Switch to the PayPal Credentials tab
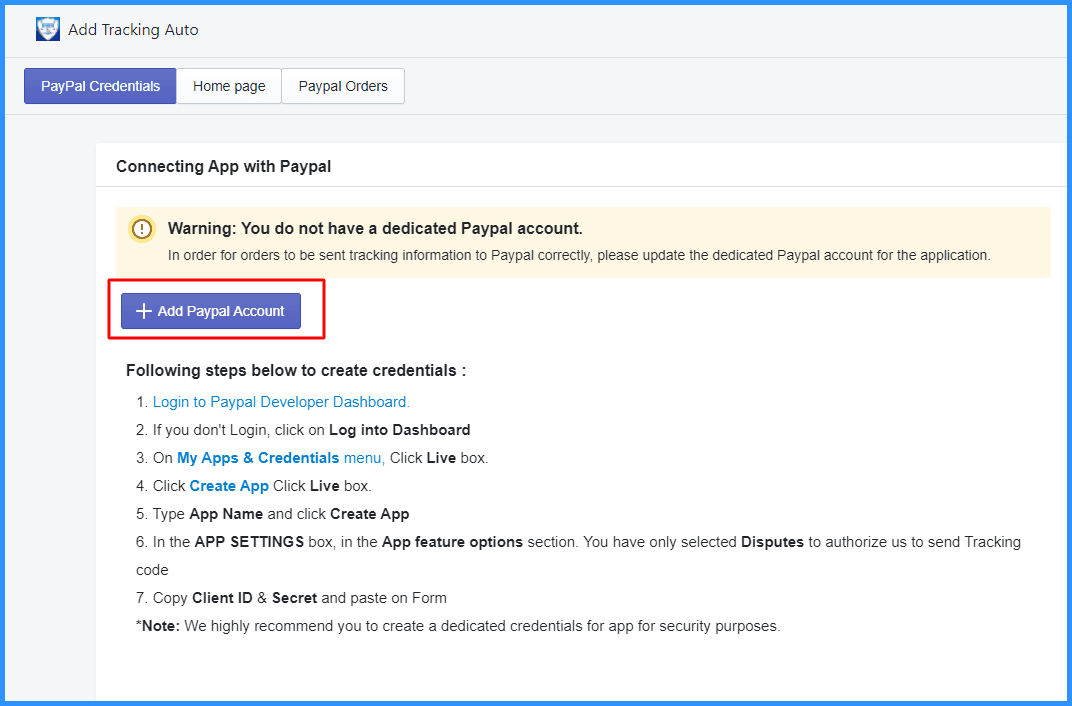This screenshot has width=1072, height=706. click(100, 86)
